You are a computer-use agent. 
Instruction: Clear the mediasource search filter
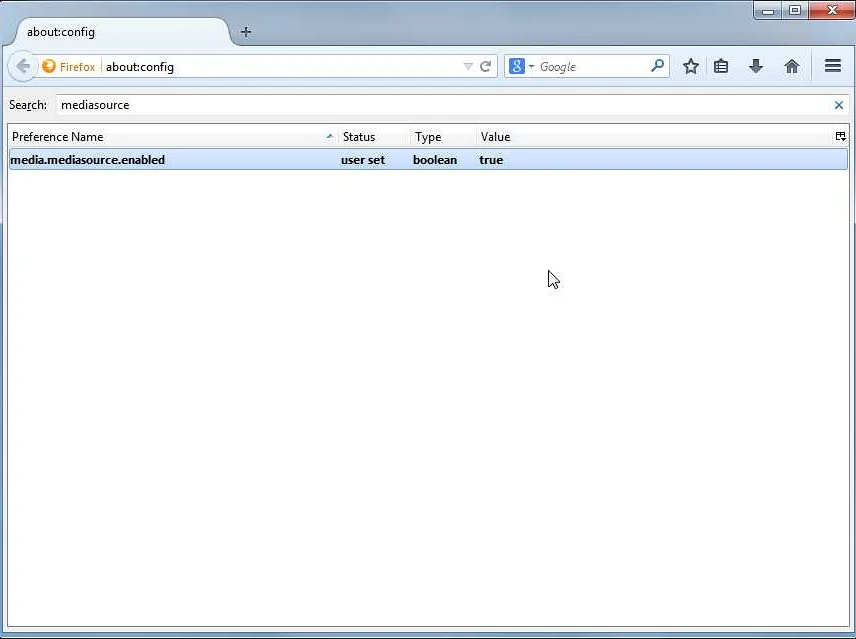click(839, 105)
